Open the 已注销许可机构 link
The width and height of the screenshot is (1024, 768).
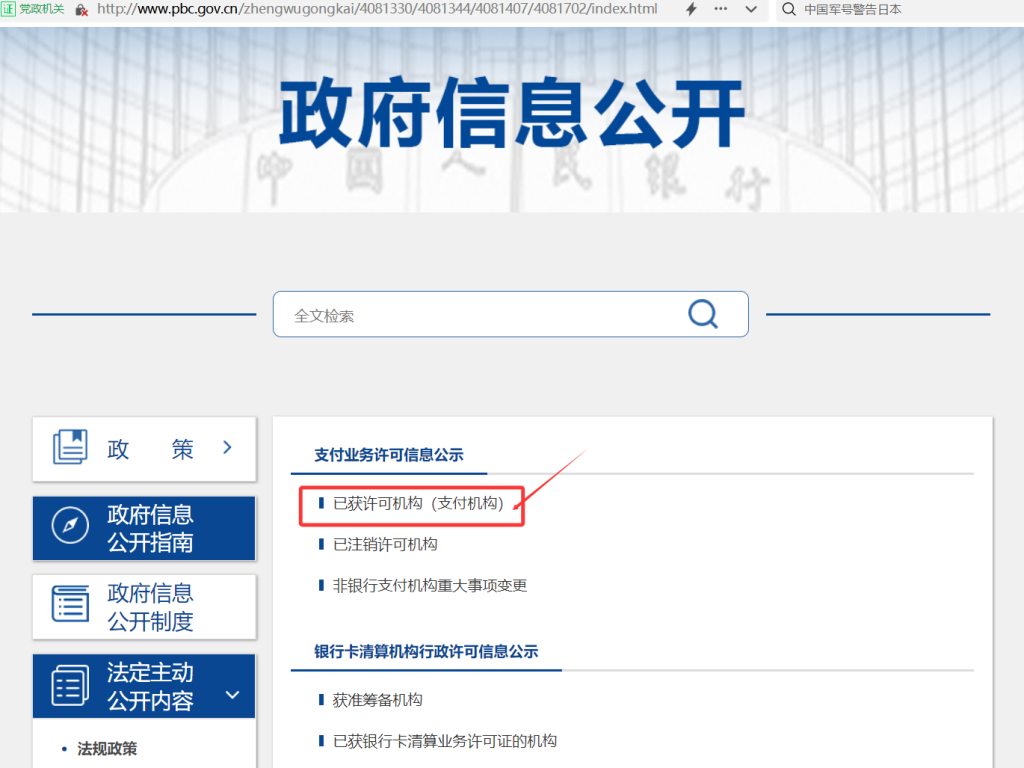click(385, 544)
